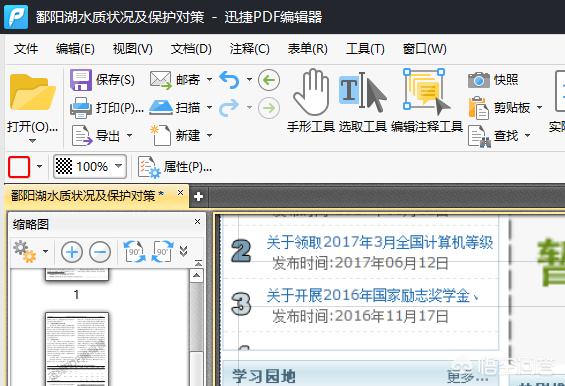Click the thumbnail scrollbar up arrow
Image resolution: width=565 pixels, height=386 pixels.
196,276
